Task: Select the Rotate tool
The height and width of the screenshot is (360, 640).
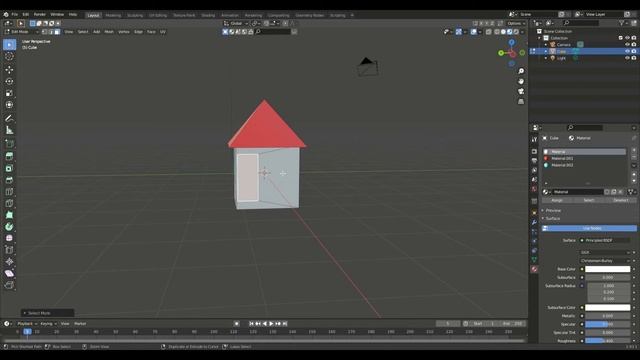Action: point(9,82)
